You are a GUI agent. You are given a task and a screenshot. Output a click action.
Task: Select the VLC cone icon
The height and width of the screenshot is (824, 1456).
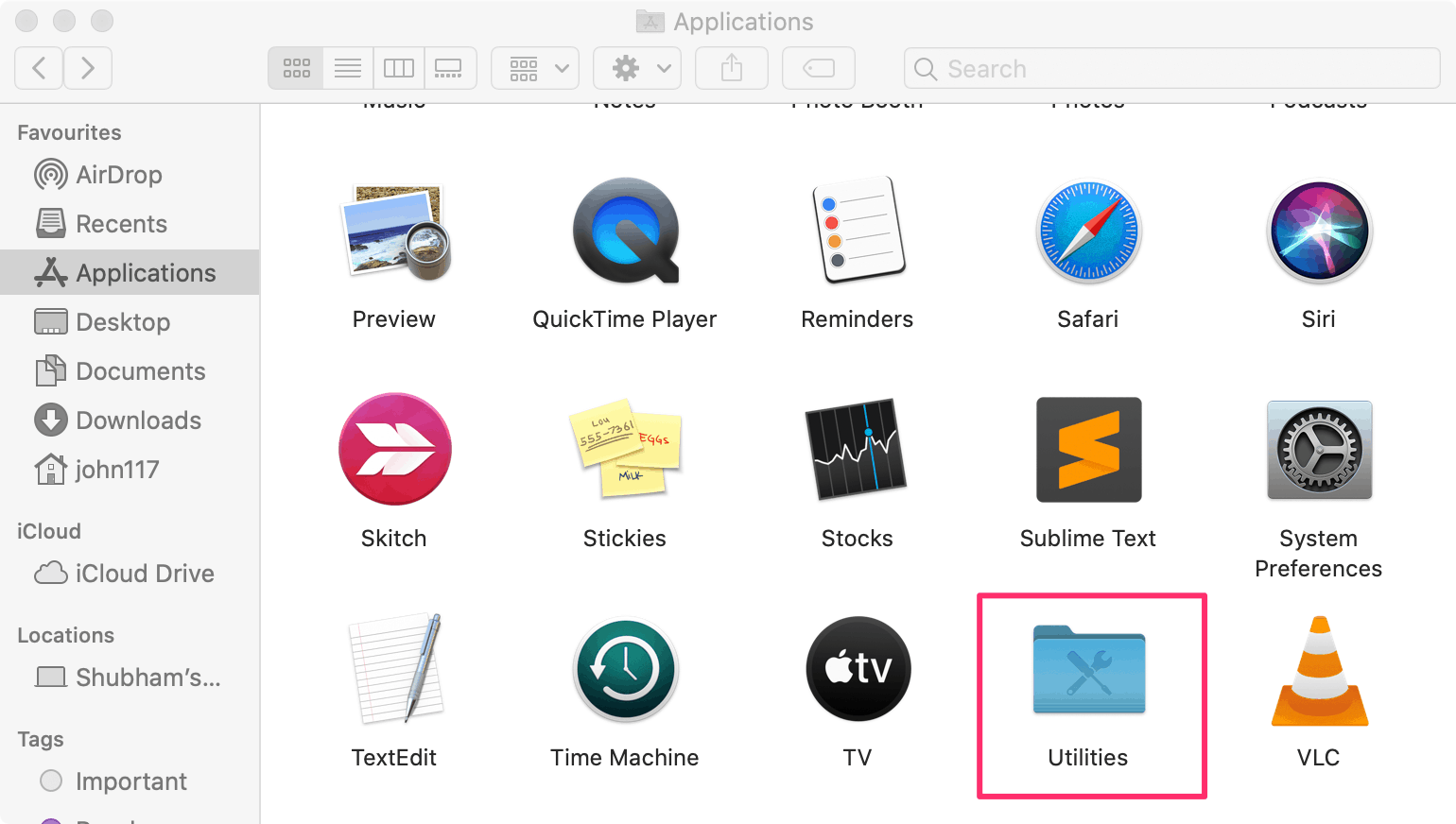click(1319, 670)
